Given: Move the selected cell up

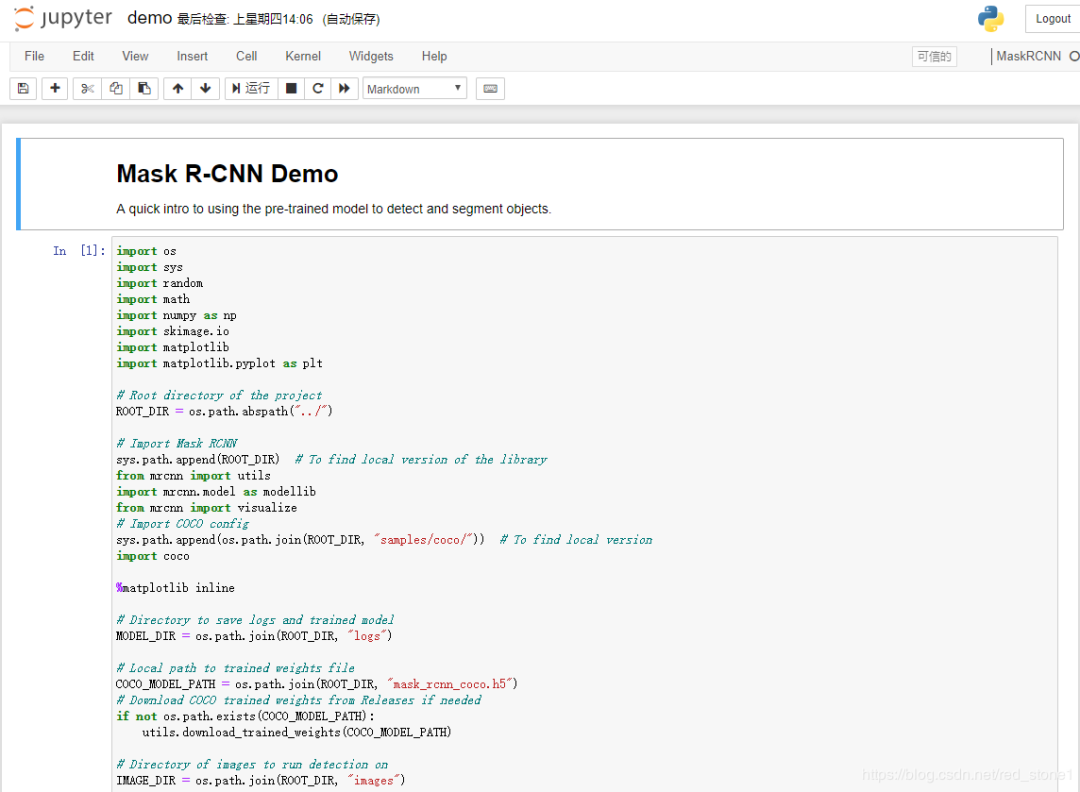Looking at the screenshot, I should [x=177, y=88].
